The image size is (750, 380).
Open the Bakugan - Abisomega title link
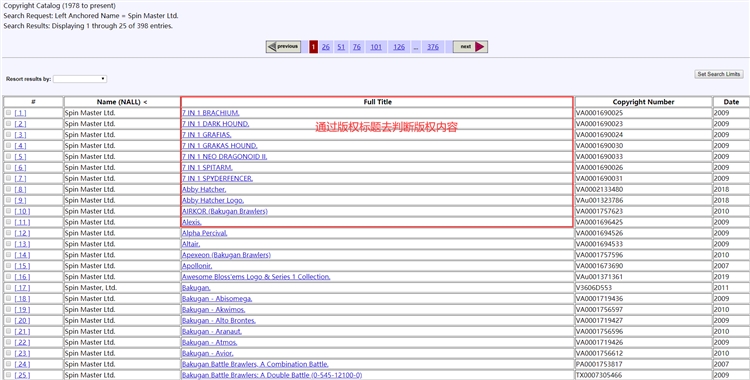click(217, 299)
